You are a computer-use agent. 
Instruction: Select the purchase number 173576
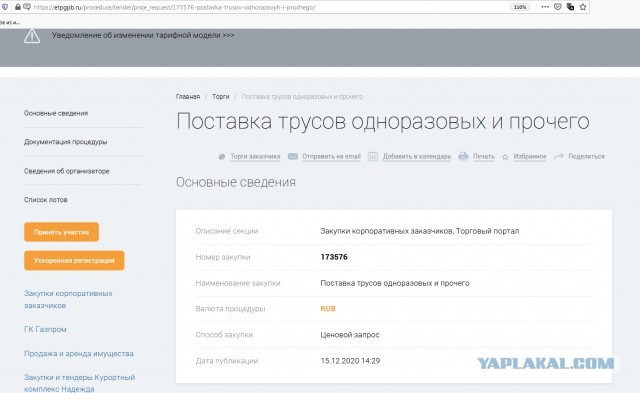pyautogui.click(x=334, y=257)
